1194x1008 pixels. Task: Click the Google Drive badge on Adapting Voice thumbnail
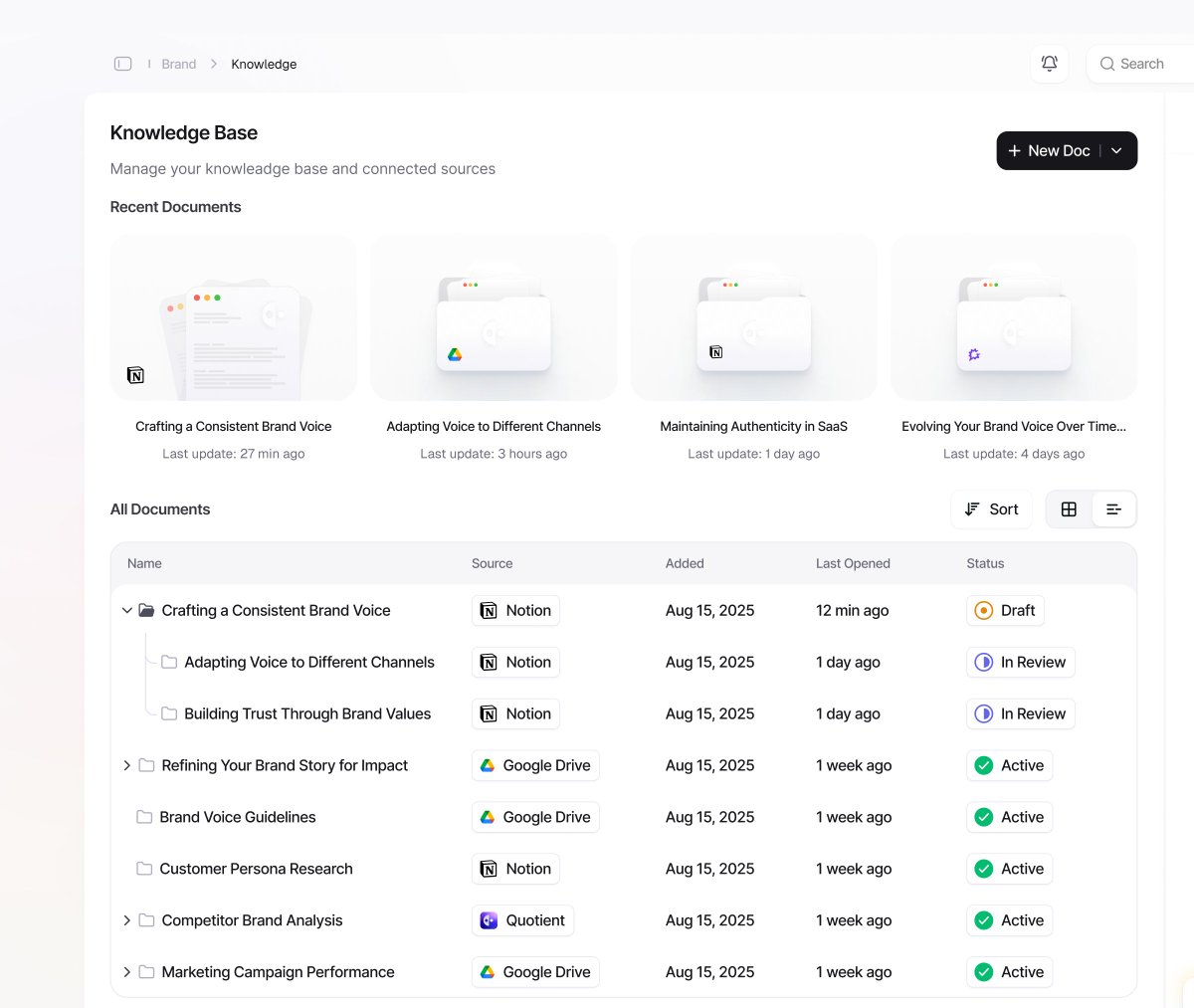click(x=456, y=353)
